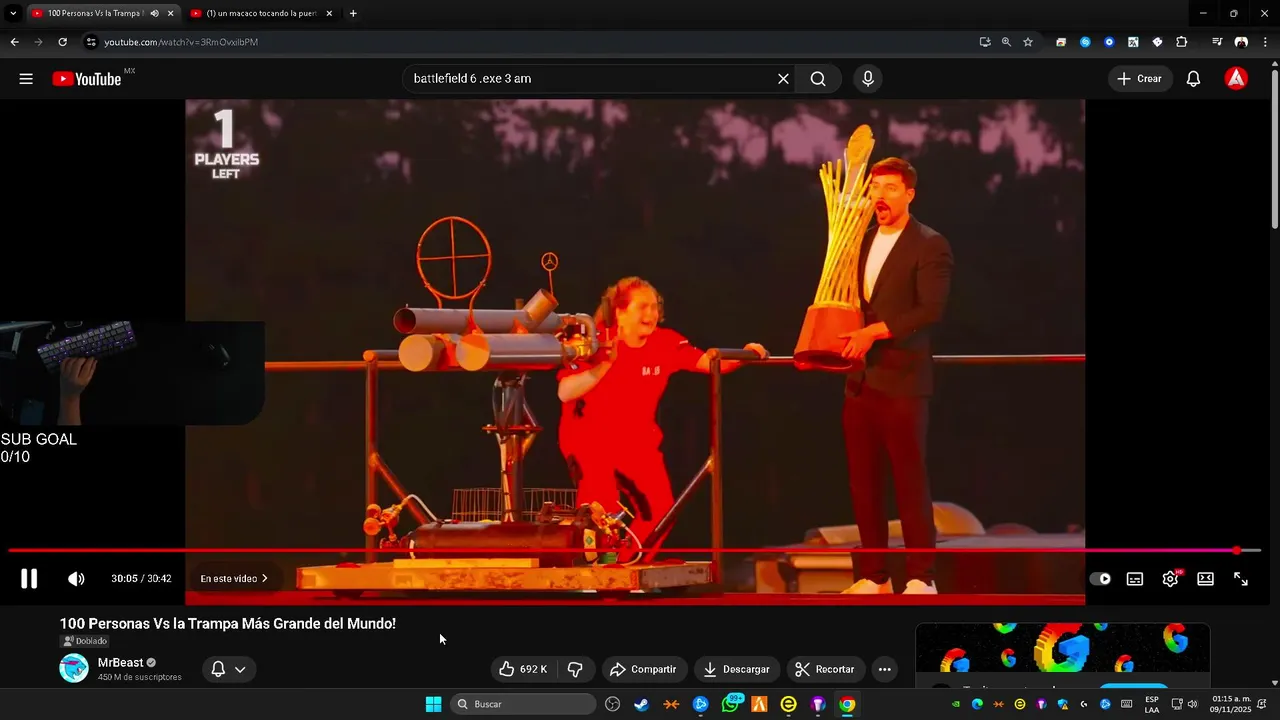
Task: Open MrBeast channel avatar
Action: point(74,668)
